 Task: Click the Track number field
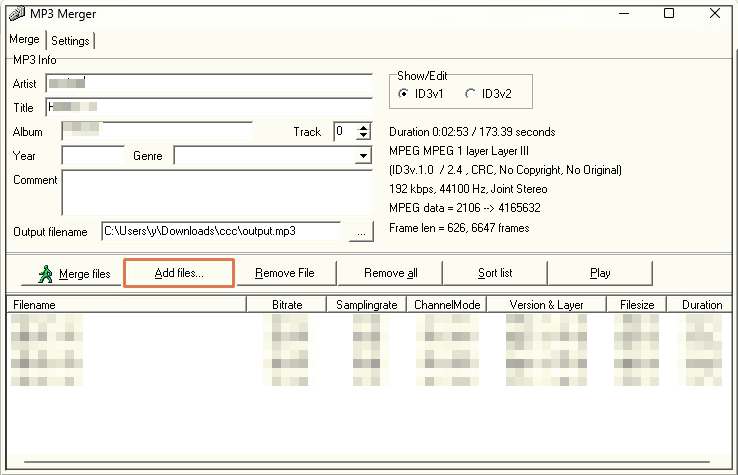click(345, 131)
